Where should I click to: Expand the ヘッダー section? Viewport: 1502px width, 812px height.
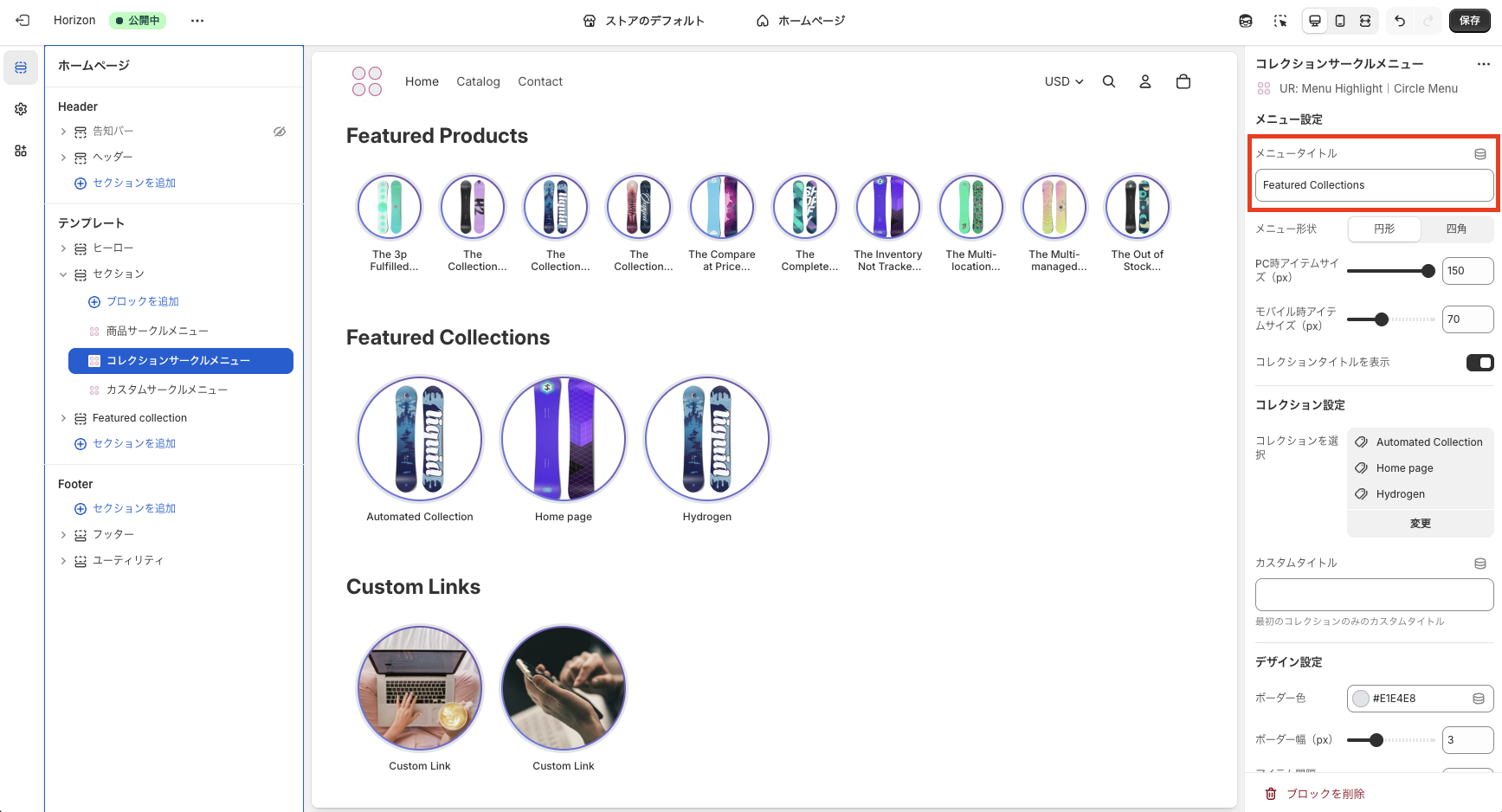coord(62,157)
